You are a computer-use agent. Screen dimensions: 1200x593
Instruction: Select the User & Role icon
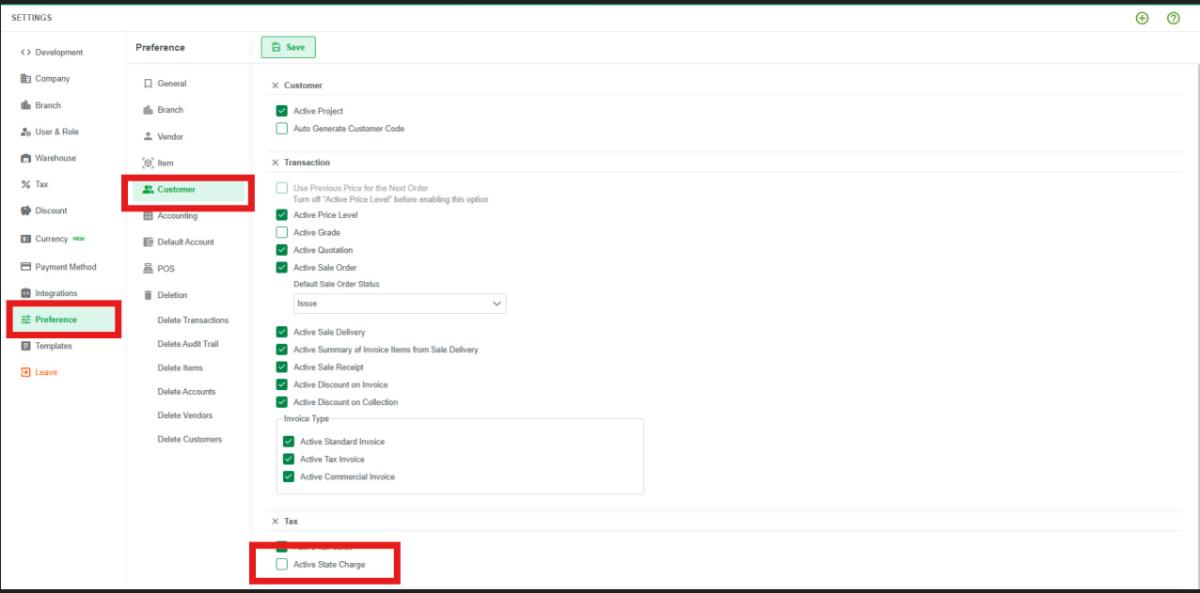tap(26, 132)
